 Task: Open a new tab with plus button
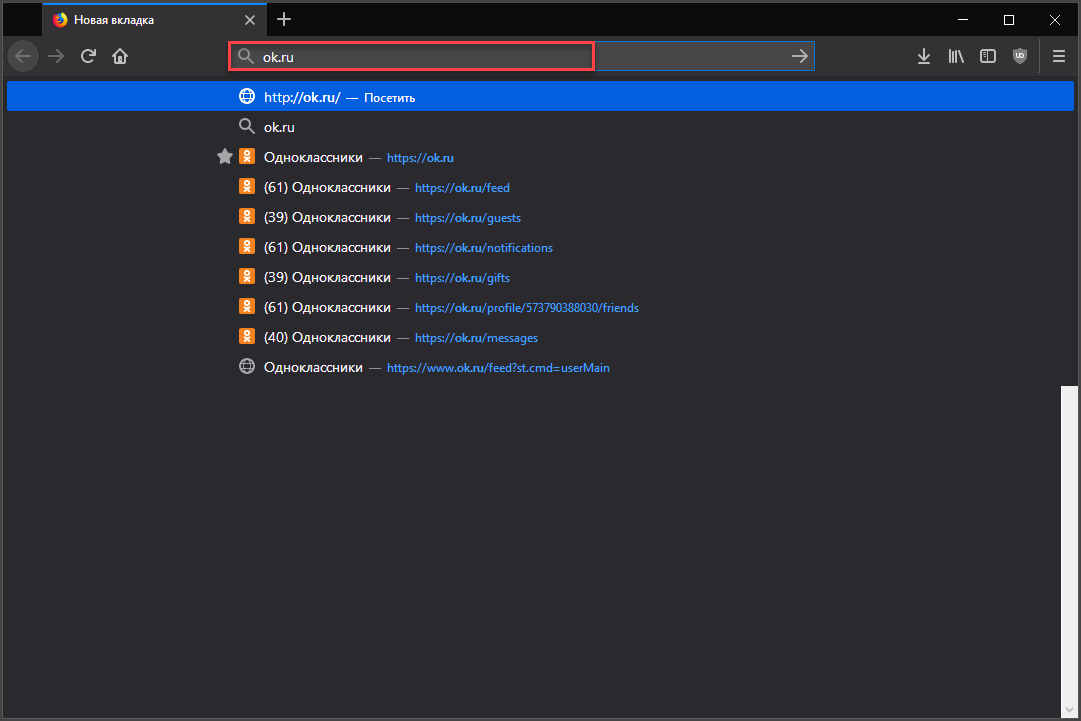284,19
